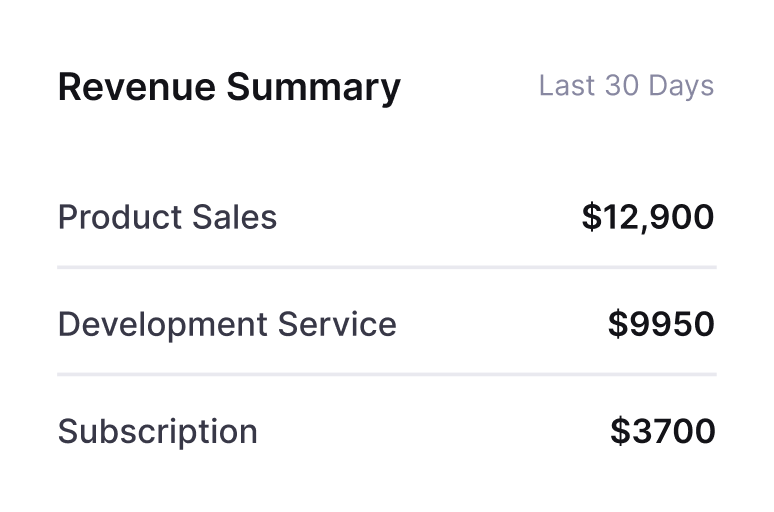The image size is (774, 512).
Task: Click the dollar sign of the Subscription amount
Action: (620, 431)
